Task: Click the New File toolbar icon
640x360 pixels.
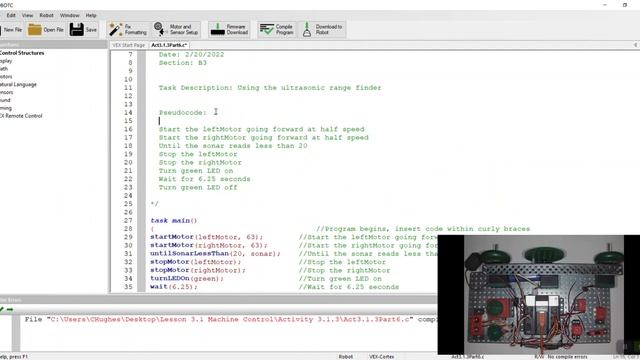Action: [x=11, y=30]
